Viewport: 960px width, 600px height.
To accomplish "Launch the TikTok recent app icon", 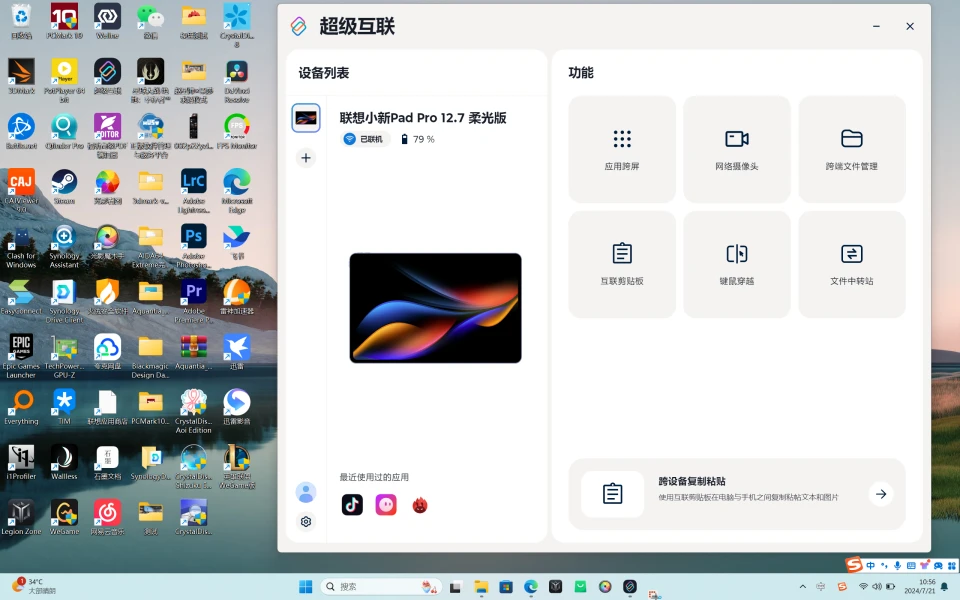I will (x=352, y=504).
